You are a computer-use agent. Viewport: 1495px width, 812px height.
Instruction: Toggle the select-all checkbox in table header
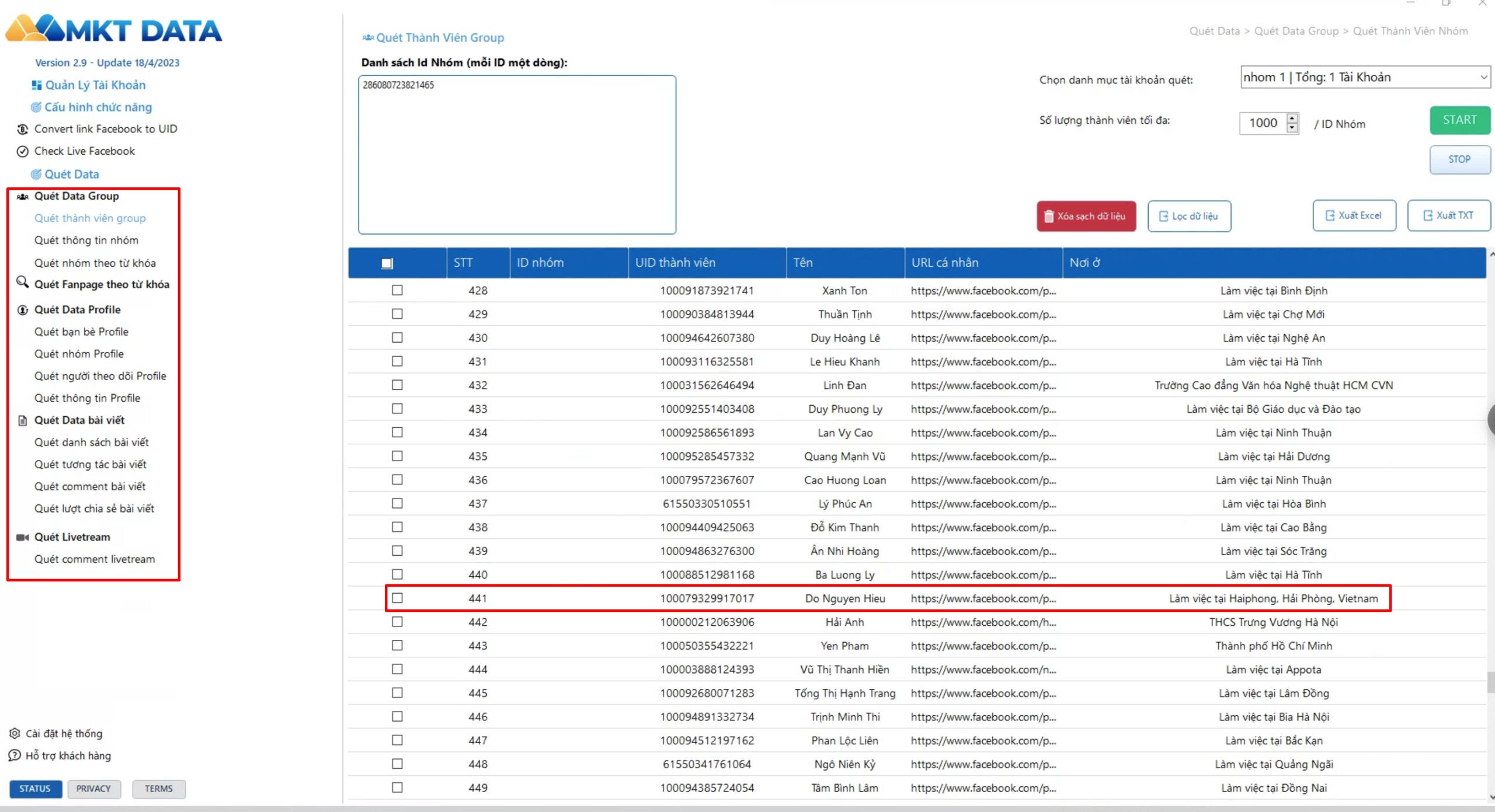pyautogui.click(x=387, y=263)
